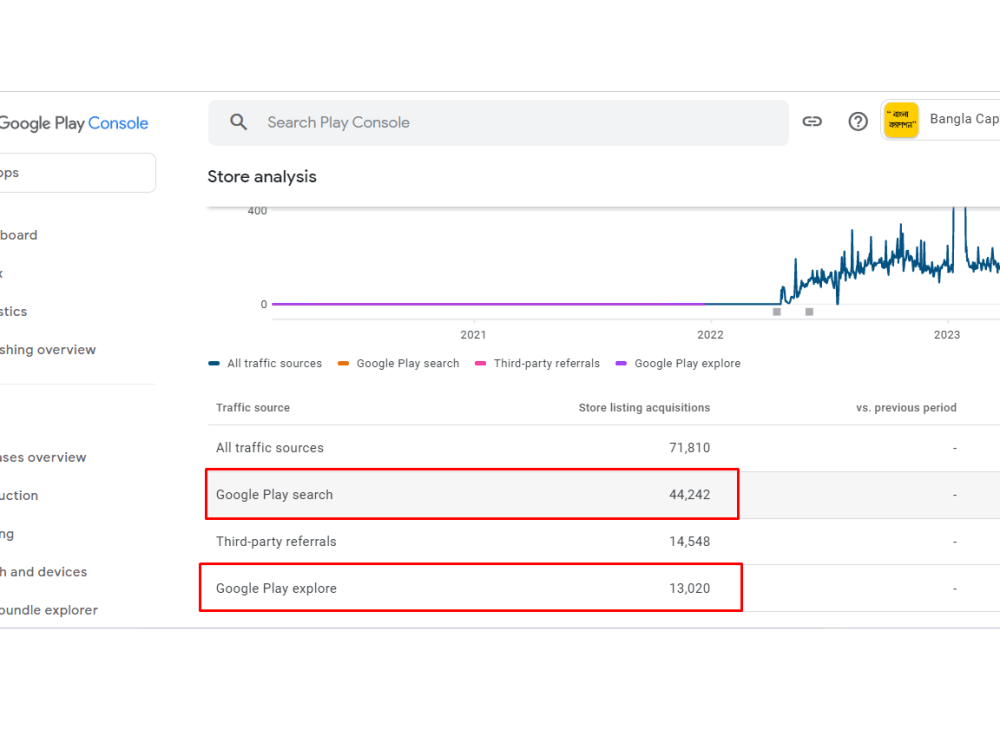Image resolution: width=1000 pixels, height=750 pixels.
Task: Open Publishing overview in the sidebar
Action: coord(48,349)
